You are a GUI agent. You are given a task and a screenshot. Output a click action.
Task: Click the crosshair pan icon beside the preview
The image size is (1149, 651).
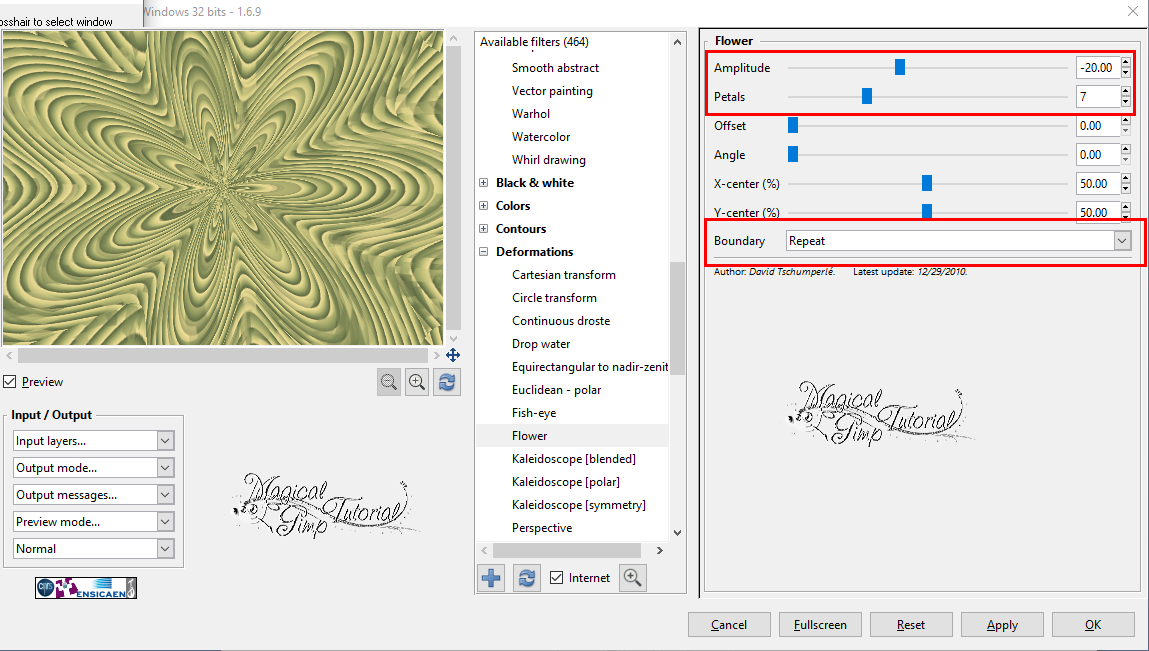click(453, 355)
